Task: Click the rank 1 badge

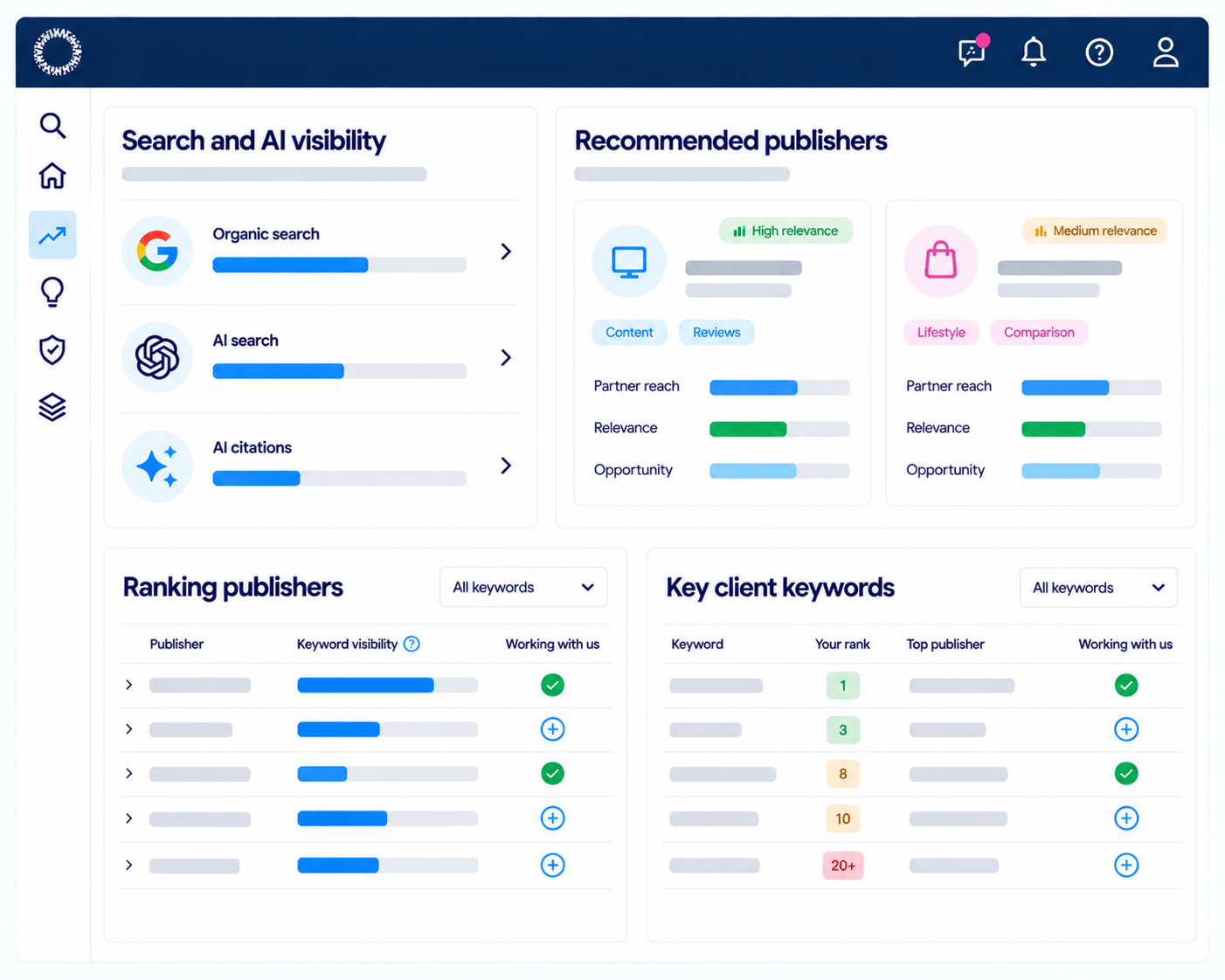Action: point(843,686)
